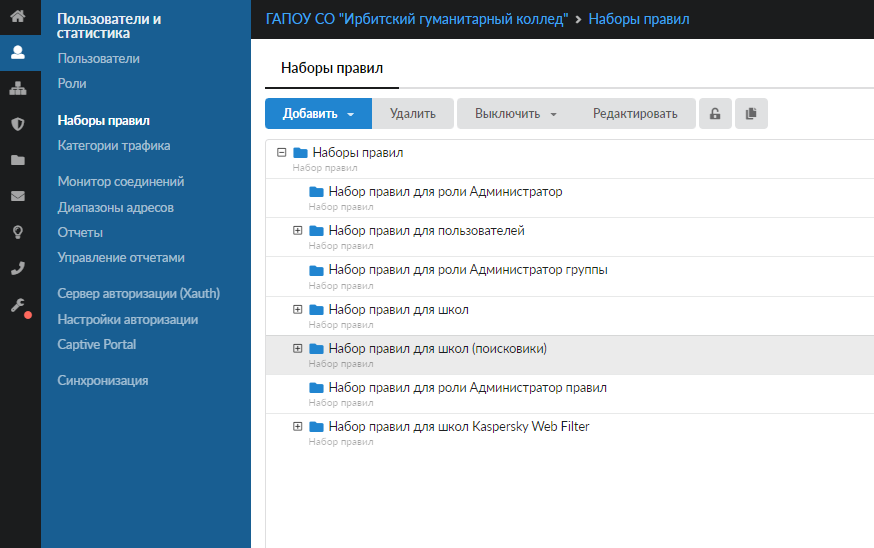
Task: Open Монитор соединений menu item
Action: [x=121, y=182]
